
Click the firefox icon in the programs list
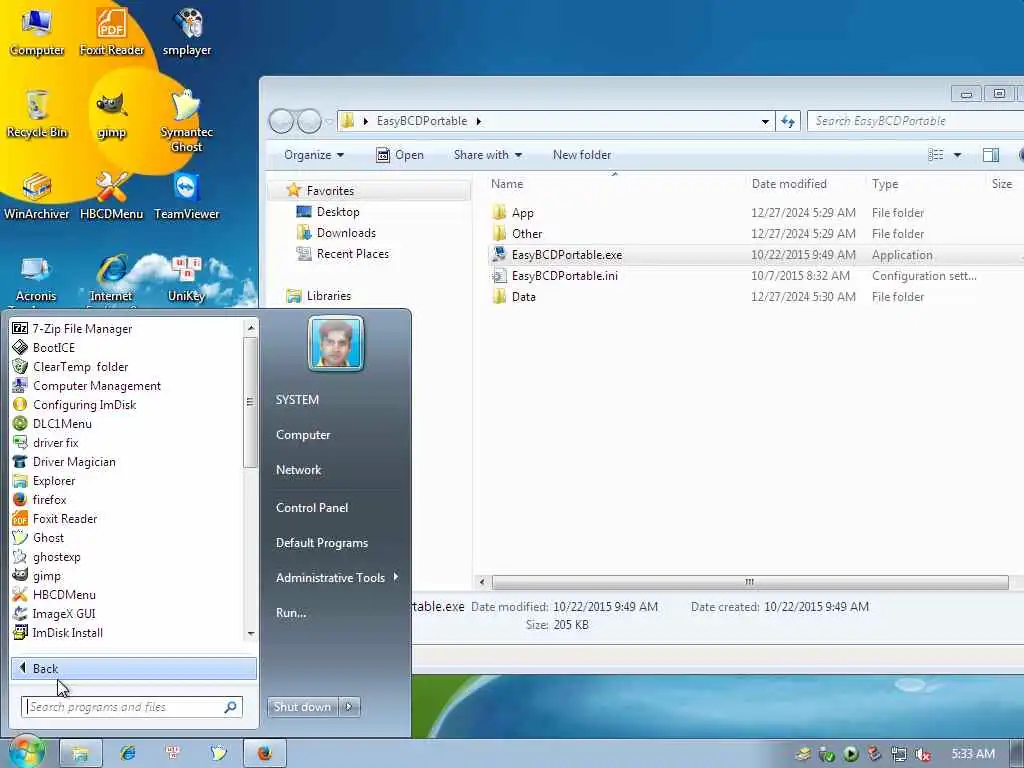[20, 499]
